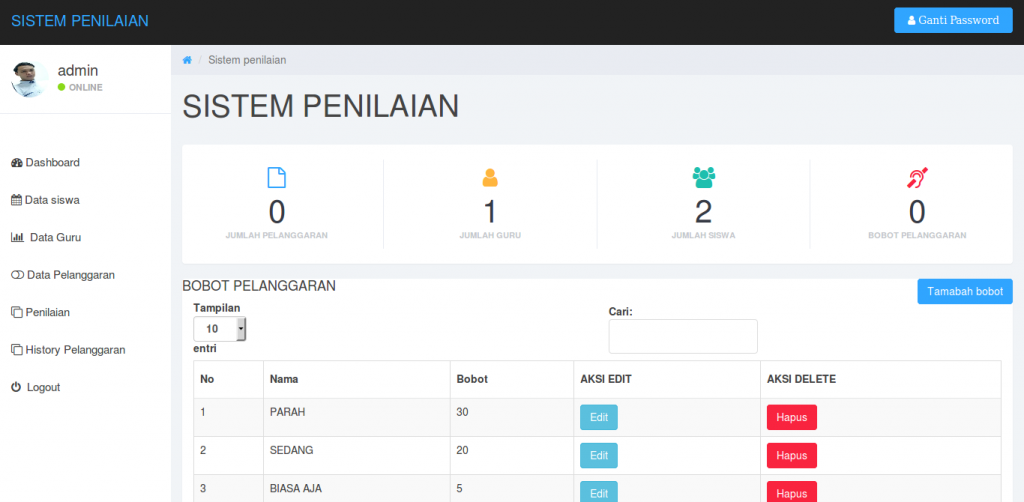Click the JUMLAH GURU label
Screen dimensions: 1024x502
click(490, 236)
